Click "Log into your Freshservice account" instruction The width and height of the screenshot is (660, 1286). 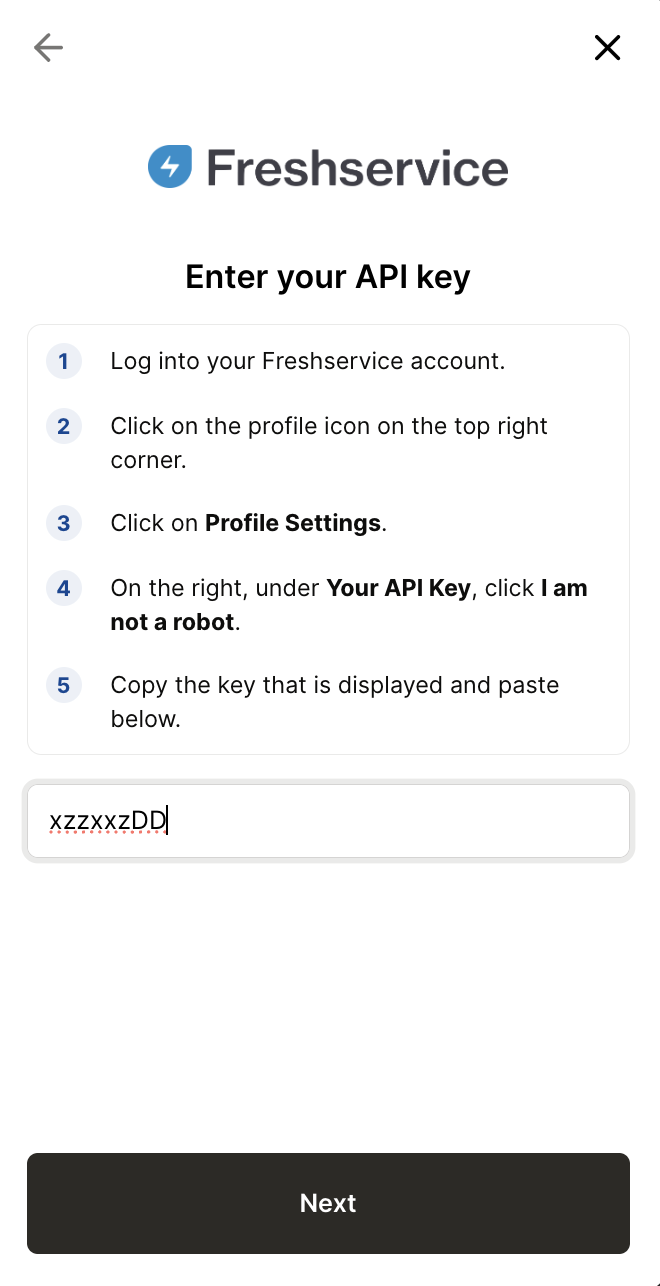tap(307, 361)
